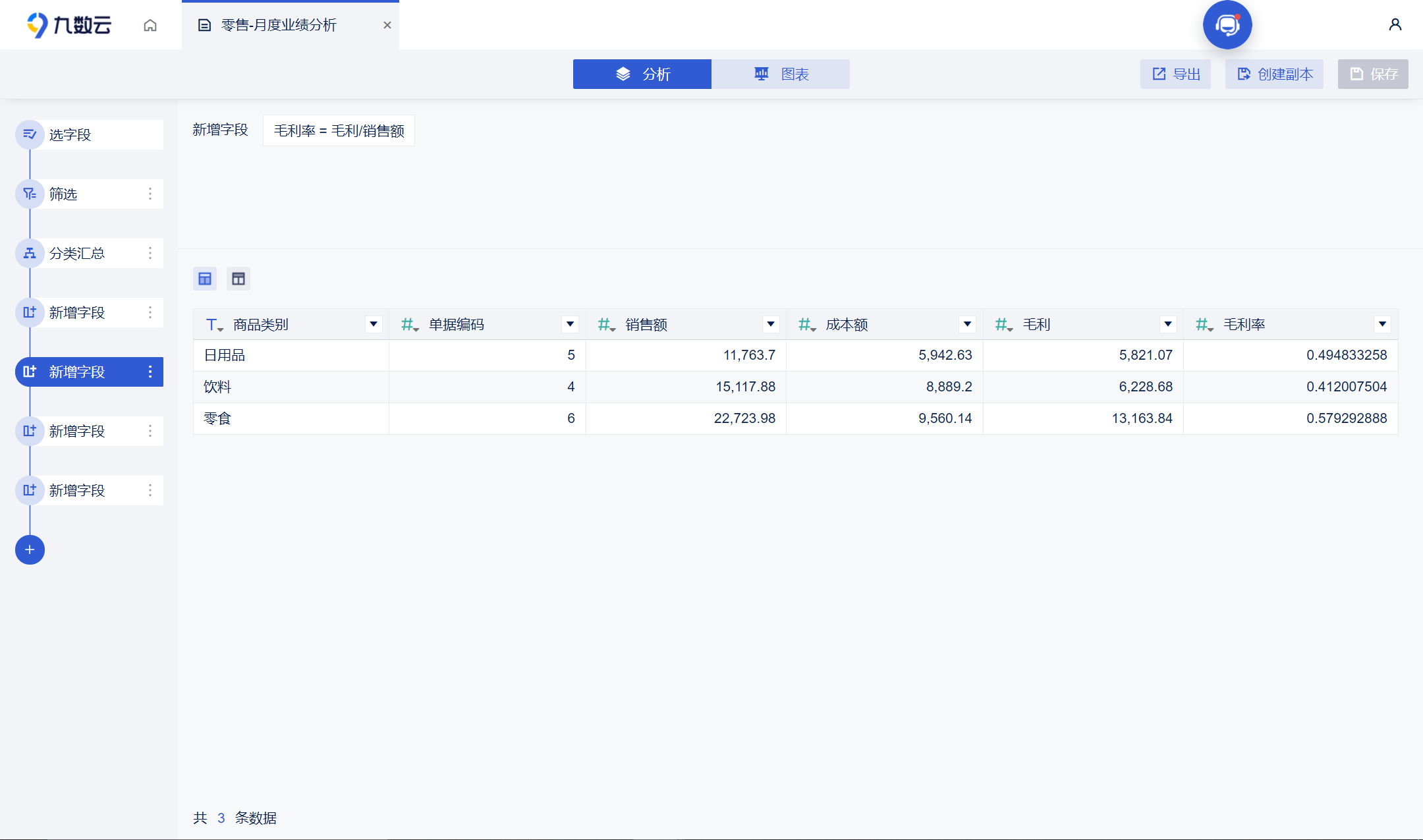Switch to the second table layout toggle

tap(238, 279)
